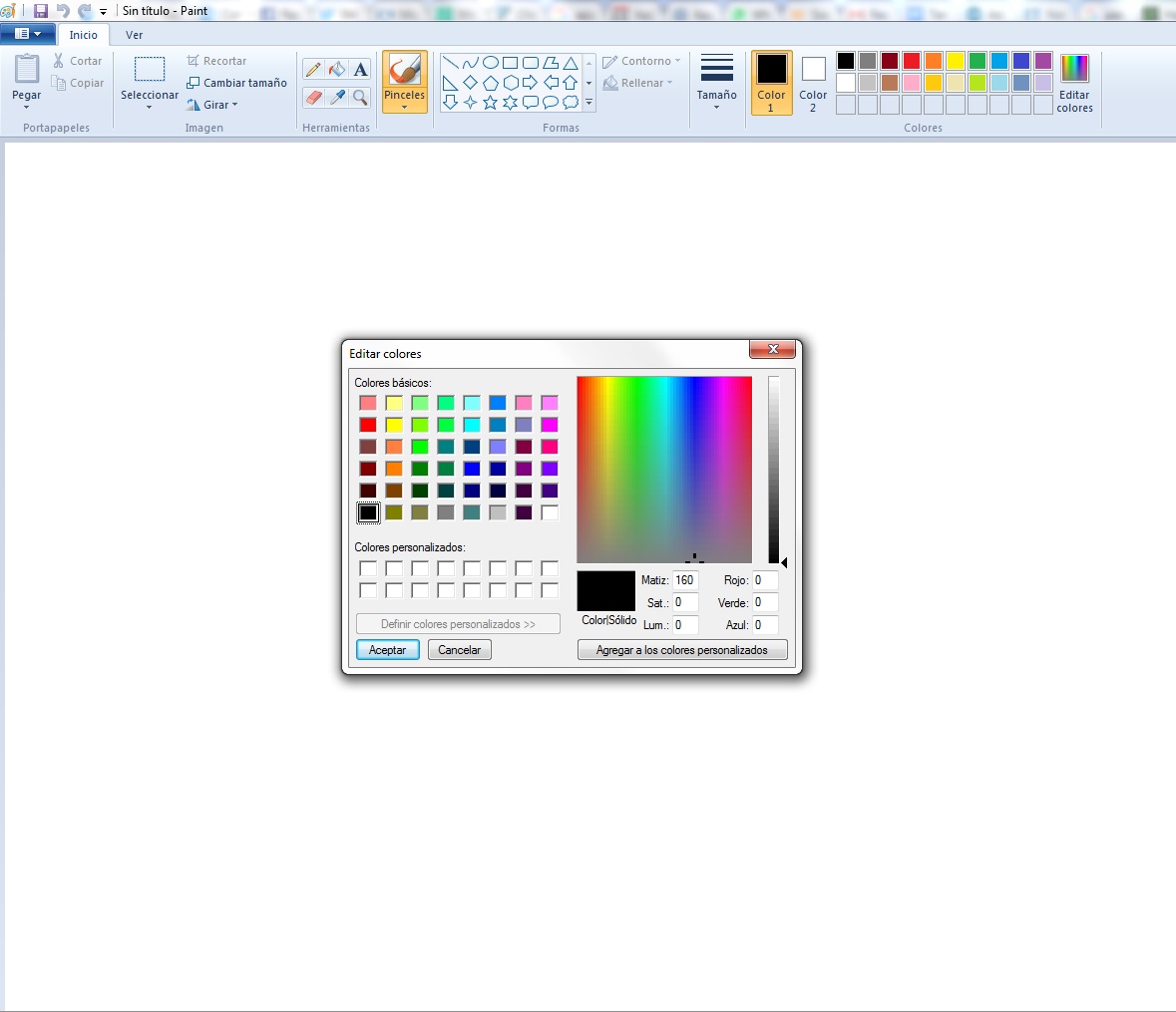Image resolution: width=1176 pixels, height=1012 pixels.
Task: Expand the Seleccionar dropdown arrow
Action: point(150,106)
